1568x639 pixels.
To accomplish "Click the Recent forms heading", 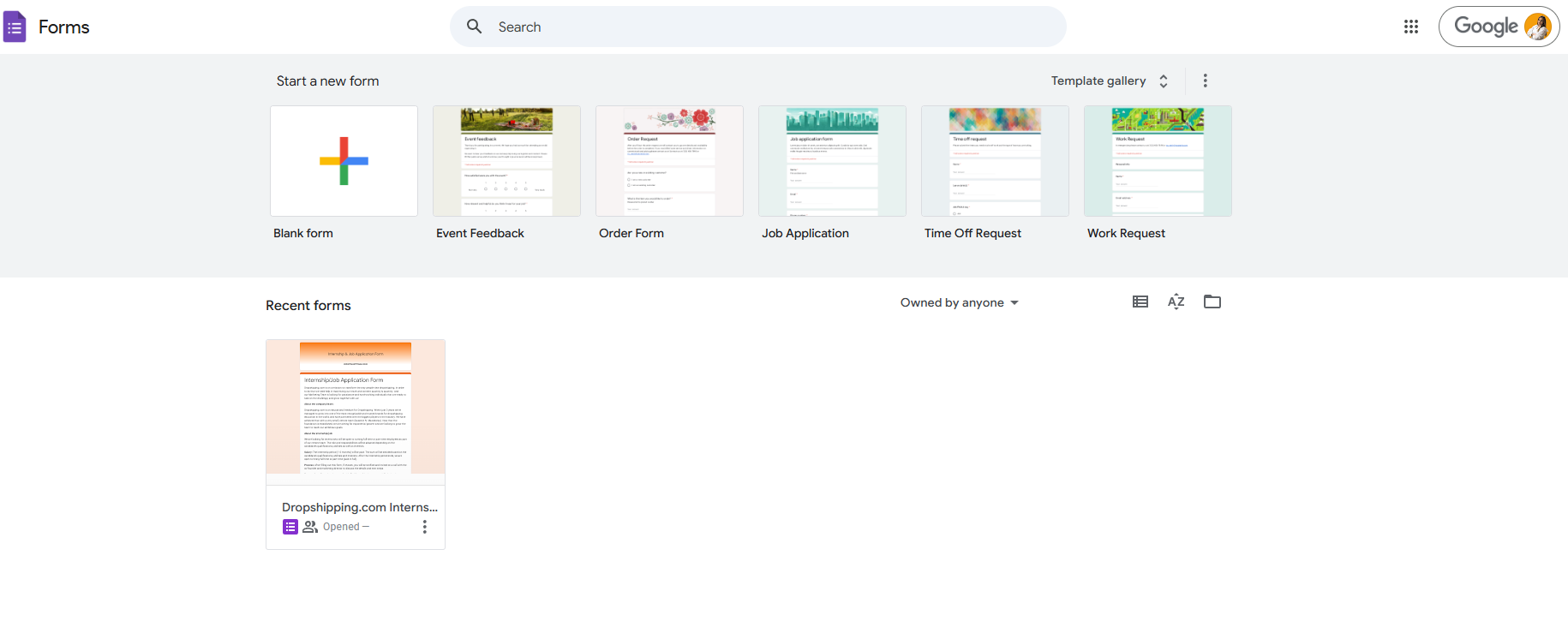I will coord(308,306).
